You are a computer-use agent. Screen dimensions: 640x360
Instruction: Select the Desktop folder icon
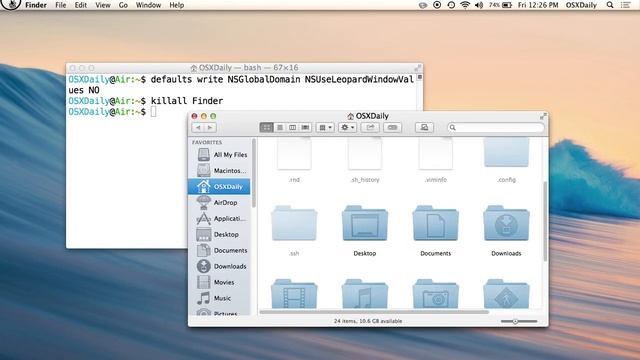click(x=364, y=223)
